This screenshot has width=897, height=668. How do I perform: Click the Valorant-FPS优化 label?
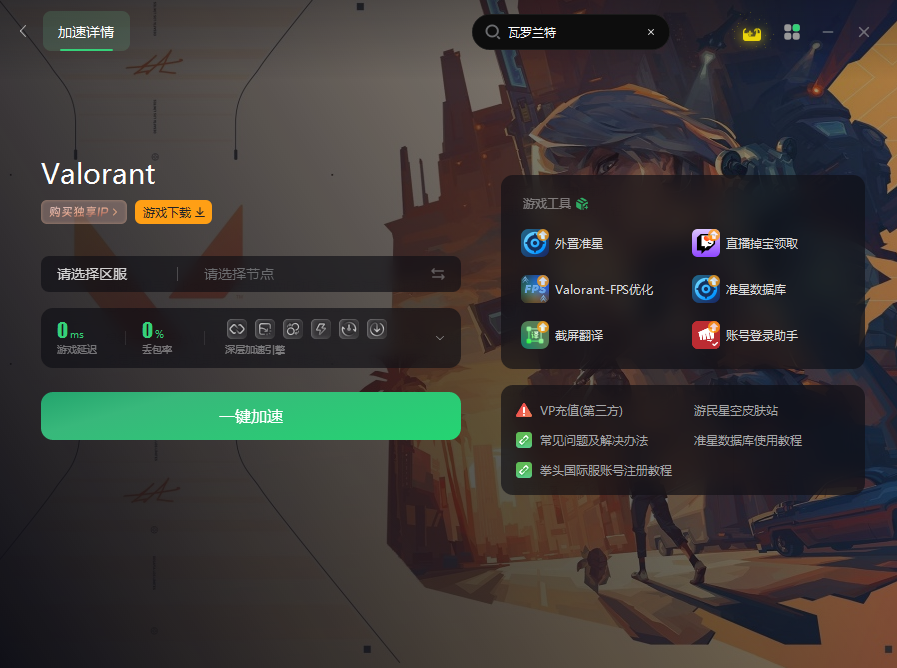tap(604, 289)
